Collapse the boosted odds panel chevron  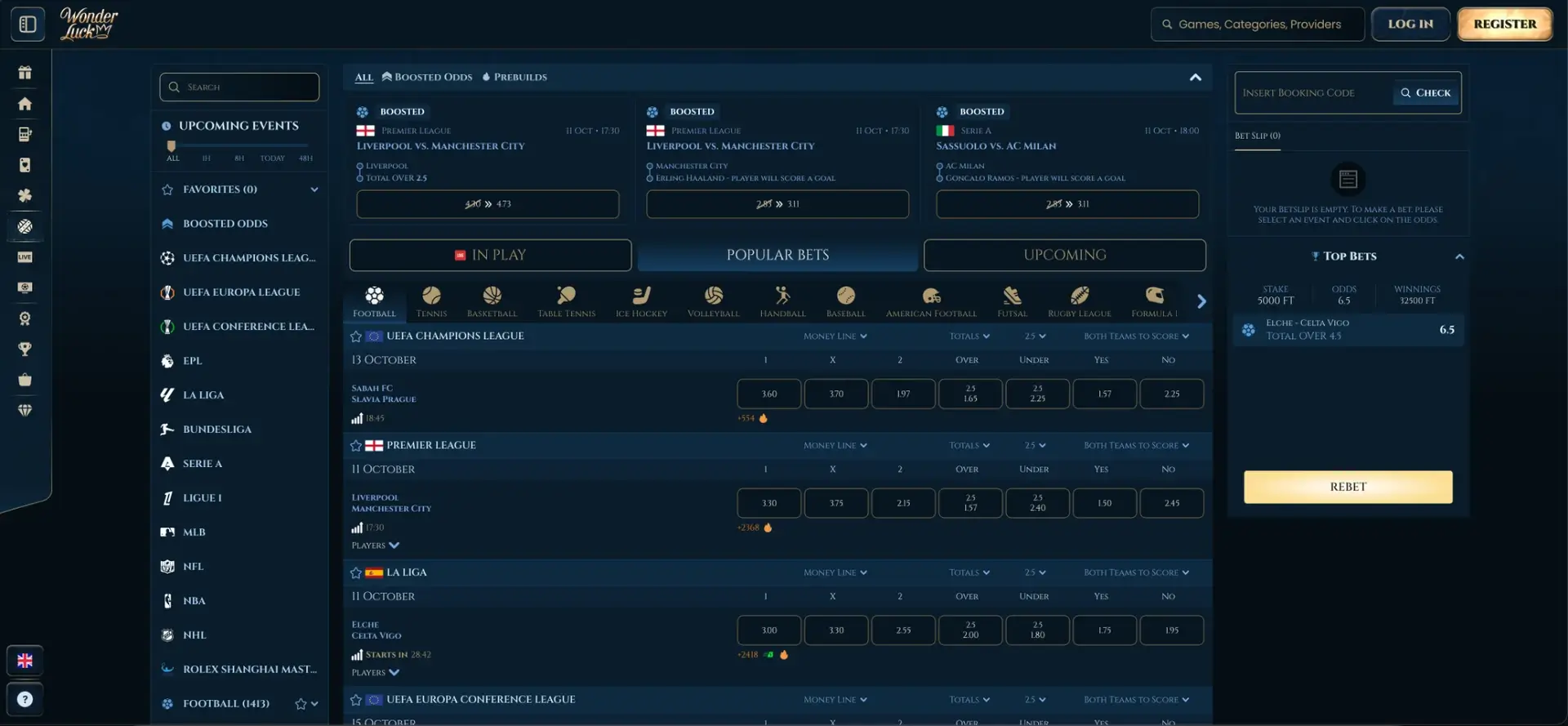pos(1195,78)
